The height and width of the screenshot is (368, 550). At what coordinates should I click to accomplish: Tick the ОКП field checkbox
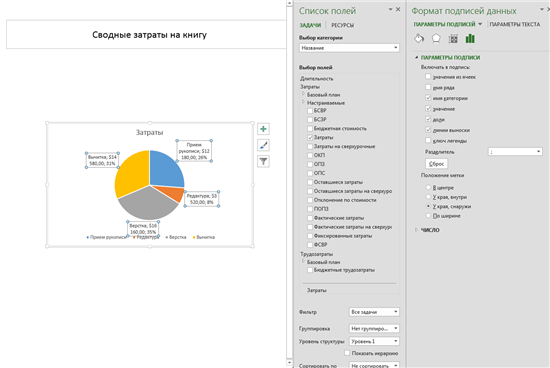(x=310, y=155)
